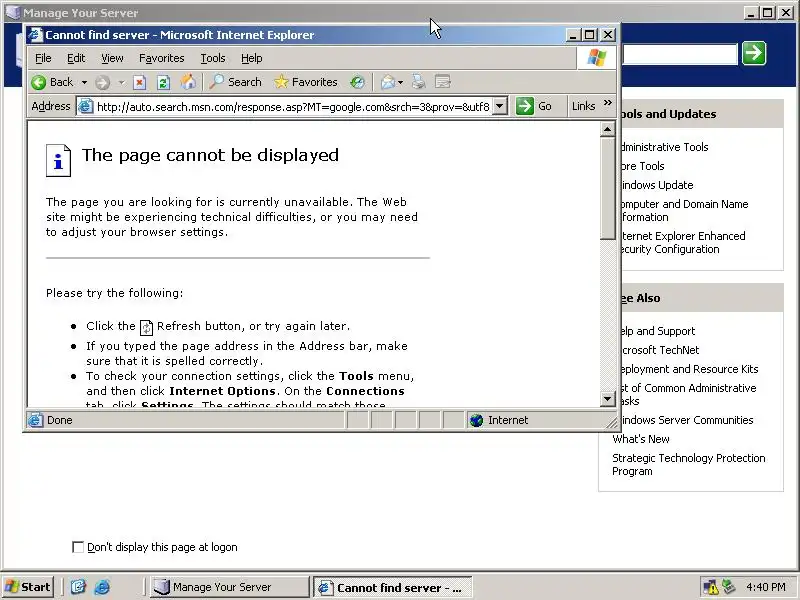The height and width of the screenshot is (600, 800).
Task: Click the IE vertical scrollbar thumb
Action: [608, 188]
